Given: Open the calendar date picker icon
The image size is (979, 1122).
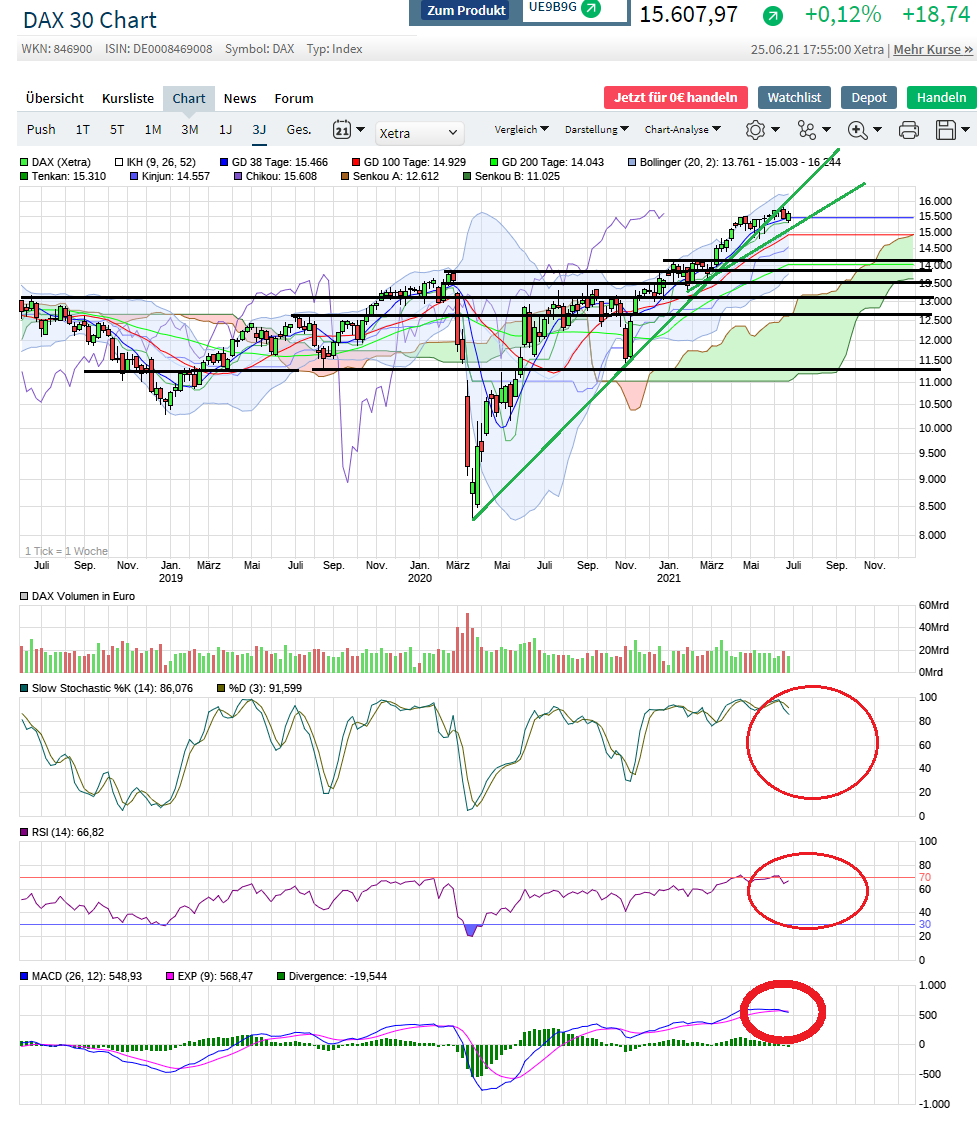Looking at the screenshot, I should tap(344, 129).
